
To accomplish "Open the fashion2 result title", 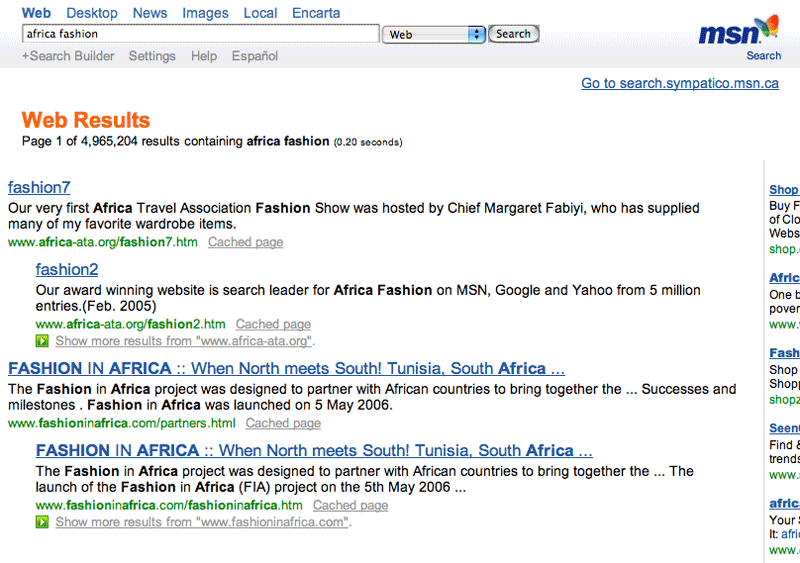I will click(67, 270).
